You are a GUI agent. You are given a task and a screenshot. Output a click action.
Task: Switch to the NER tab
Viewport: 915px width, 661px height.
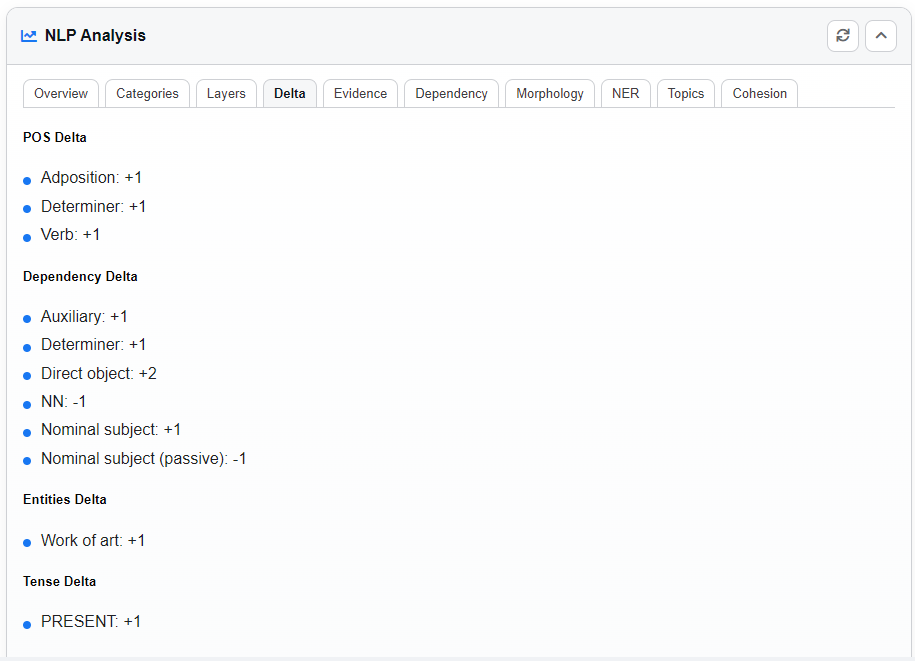[x=625, y=93]
